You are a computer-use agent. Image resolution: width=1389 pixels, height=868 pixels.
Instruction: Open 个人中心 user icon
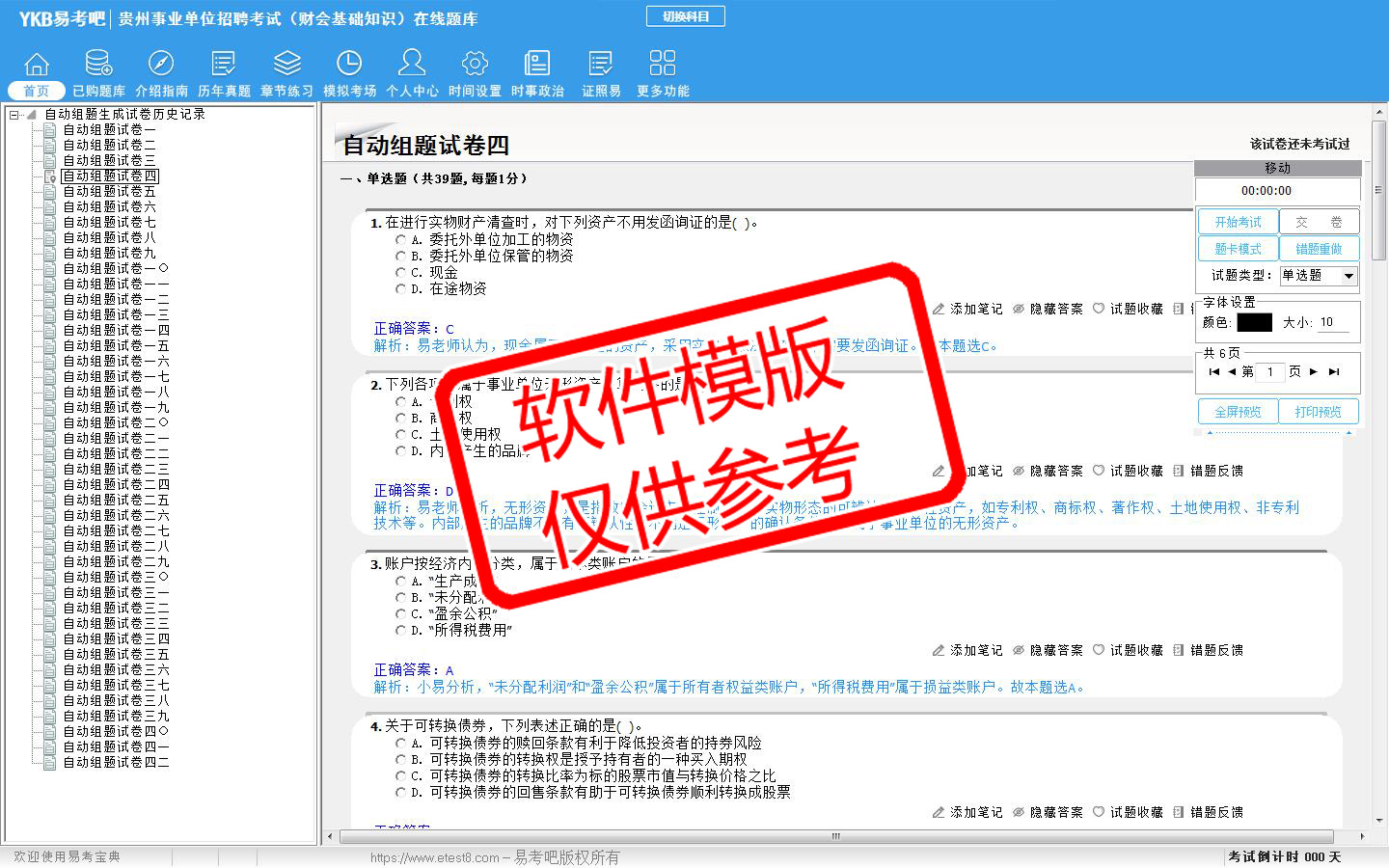pyautogui.click(x=412, y=65)
